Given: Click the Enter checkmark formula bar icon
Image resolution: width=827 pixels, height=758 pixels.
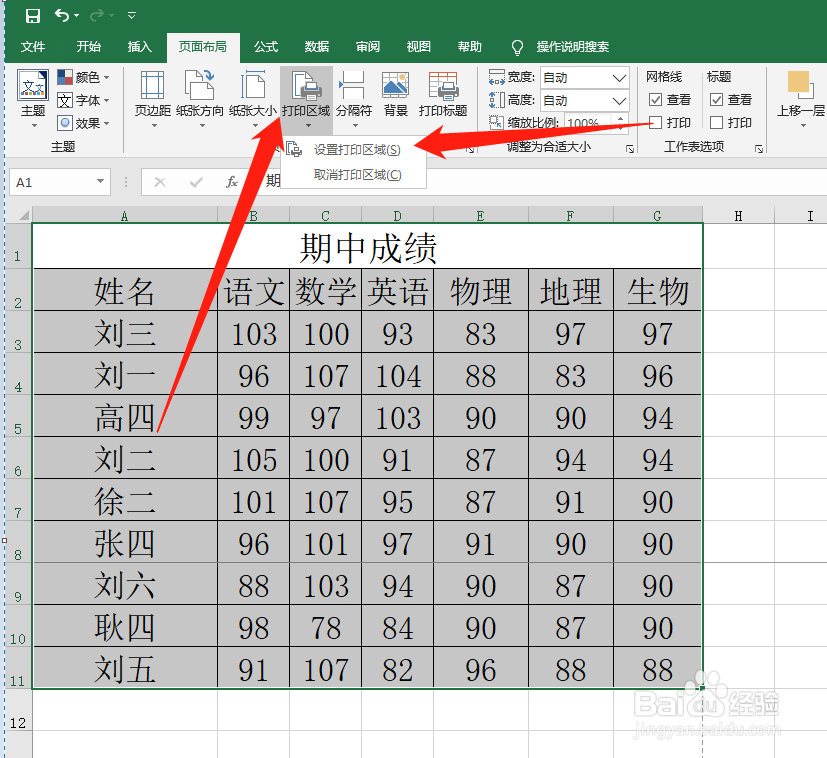Looking at the screenshot, I should coord(196,183).
